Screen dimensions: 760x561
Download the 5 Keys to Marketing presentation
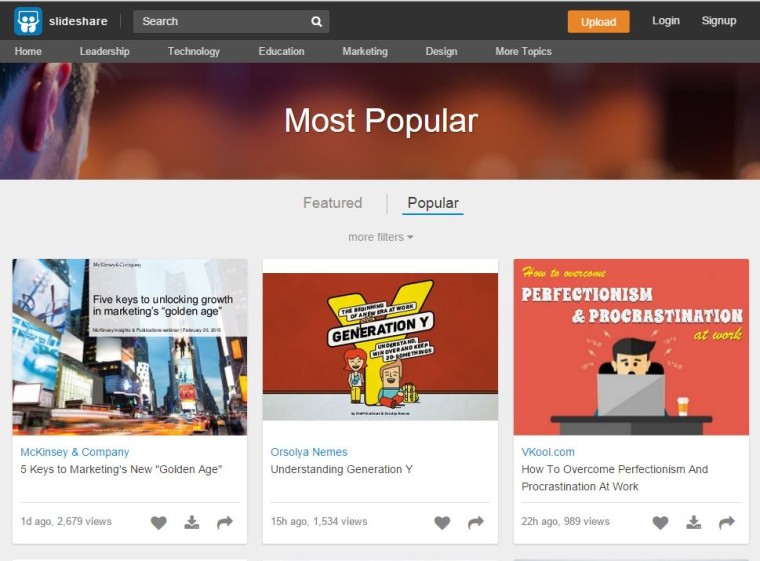click(x=192, y=522)
